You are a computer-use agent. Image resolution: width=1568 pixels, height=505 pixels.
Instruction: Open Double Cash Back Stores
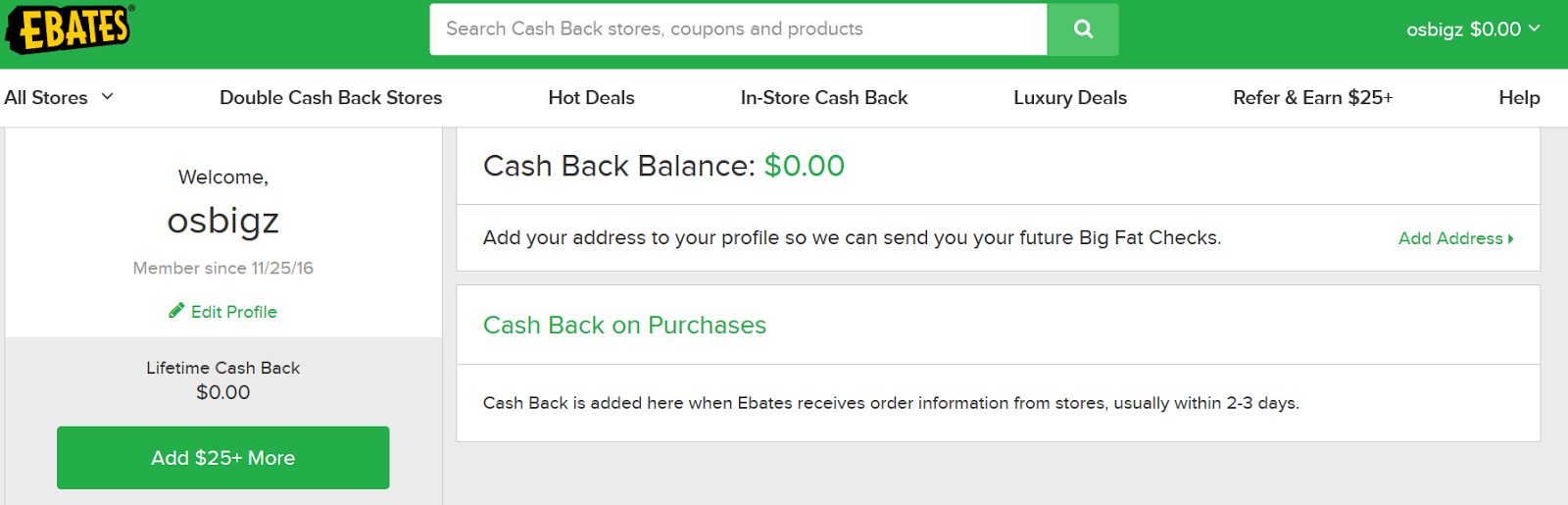click(330, 98)
